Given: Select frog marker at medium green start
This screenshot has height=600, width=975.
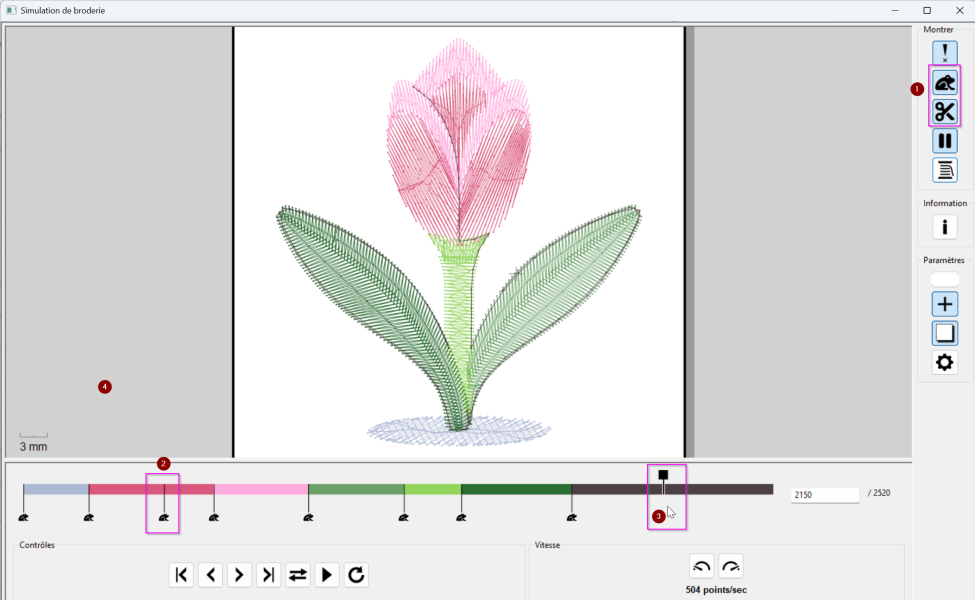Looking at the screenshot, I should point(308,517).
